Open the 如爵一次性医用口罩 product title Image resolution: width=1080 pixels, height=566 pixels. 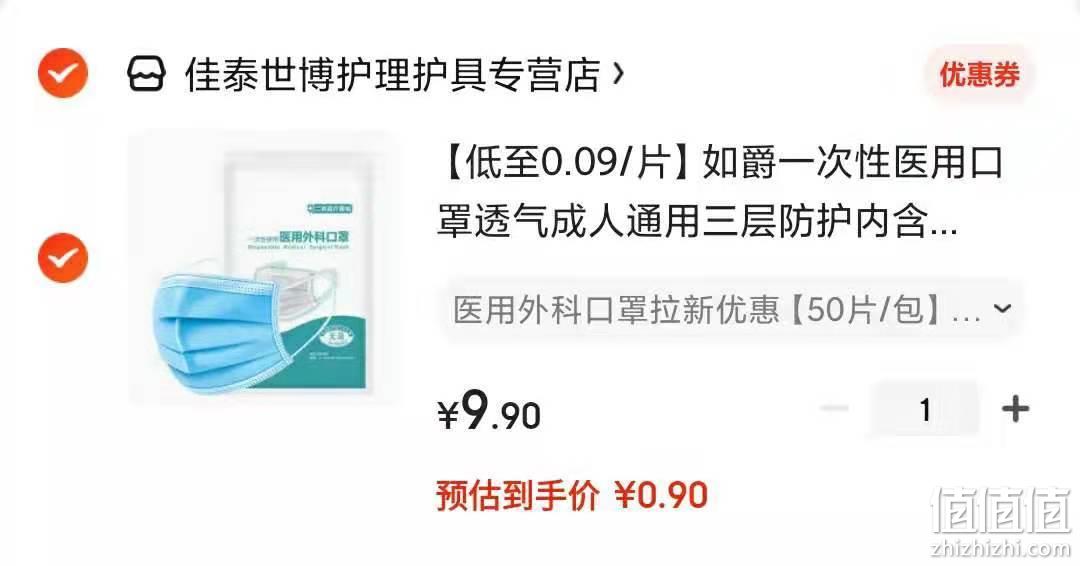(x=720, y=193)
